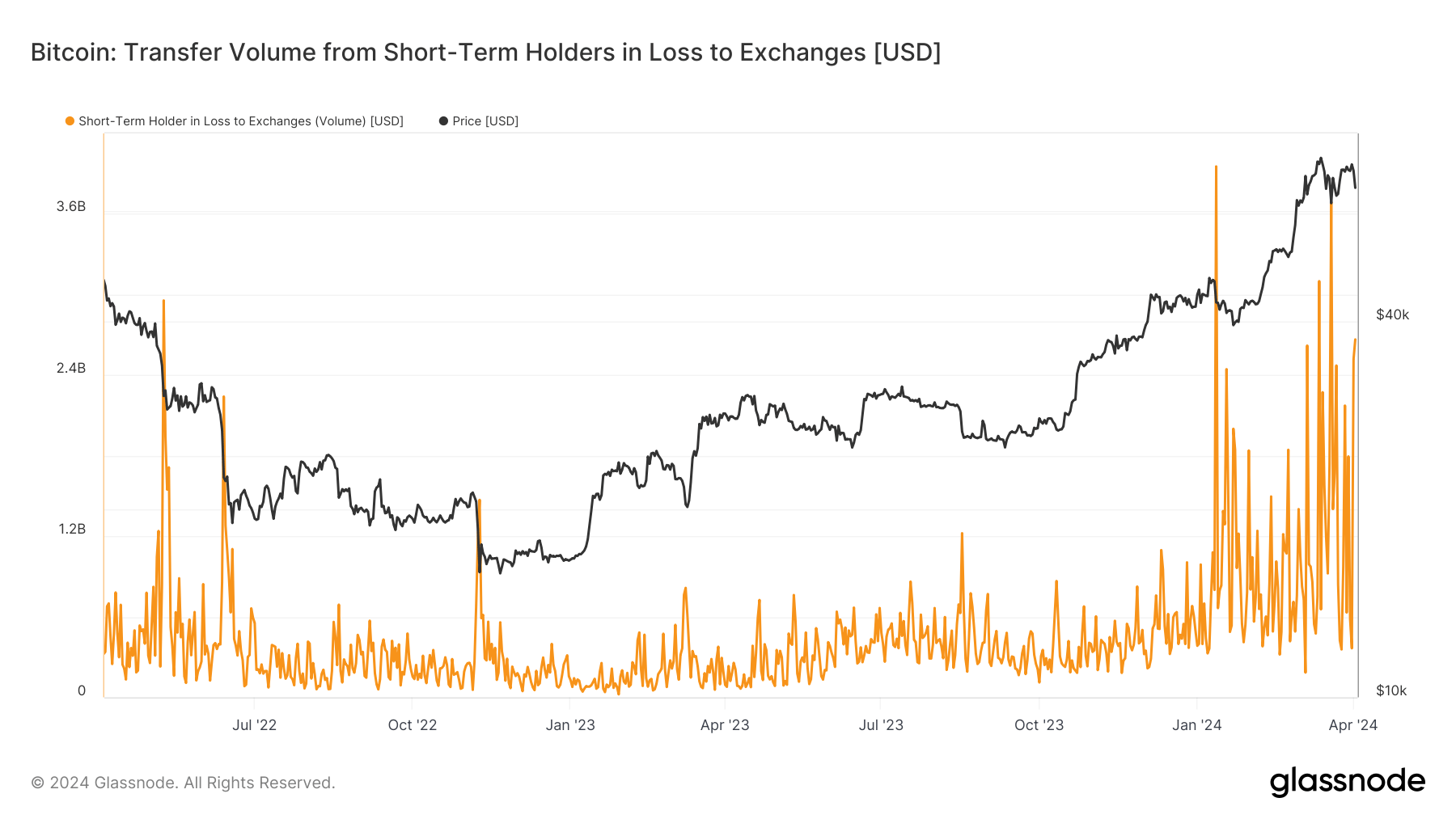
Task: Select the Jul '22 x-axis label
Action: click(x=254, y=725)
